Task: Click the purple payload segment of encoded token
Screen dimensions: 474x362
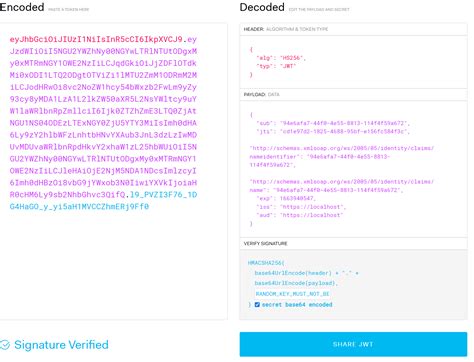Action: tap(103, 117)
